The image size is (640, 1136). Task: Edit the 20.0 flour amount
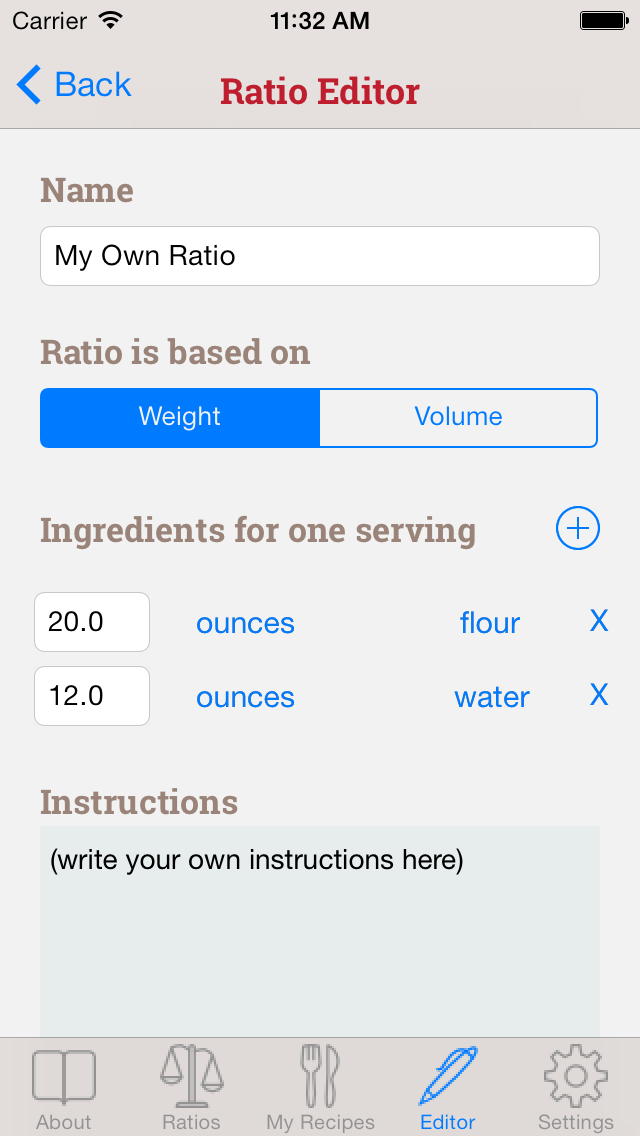coord(92,622)
